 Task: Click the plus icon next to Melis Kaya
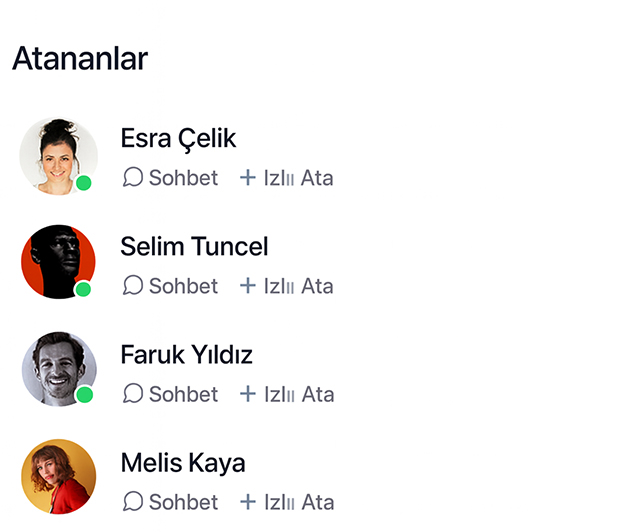248,502
